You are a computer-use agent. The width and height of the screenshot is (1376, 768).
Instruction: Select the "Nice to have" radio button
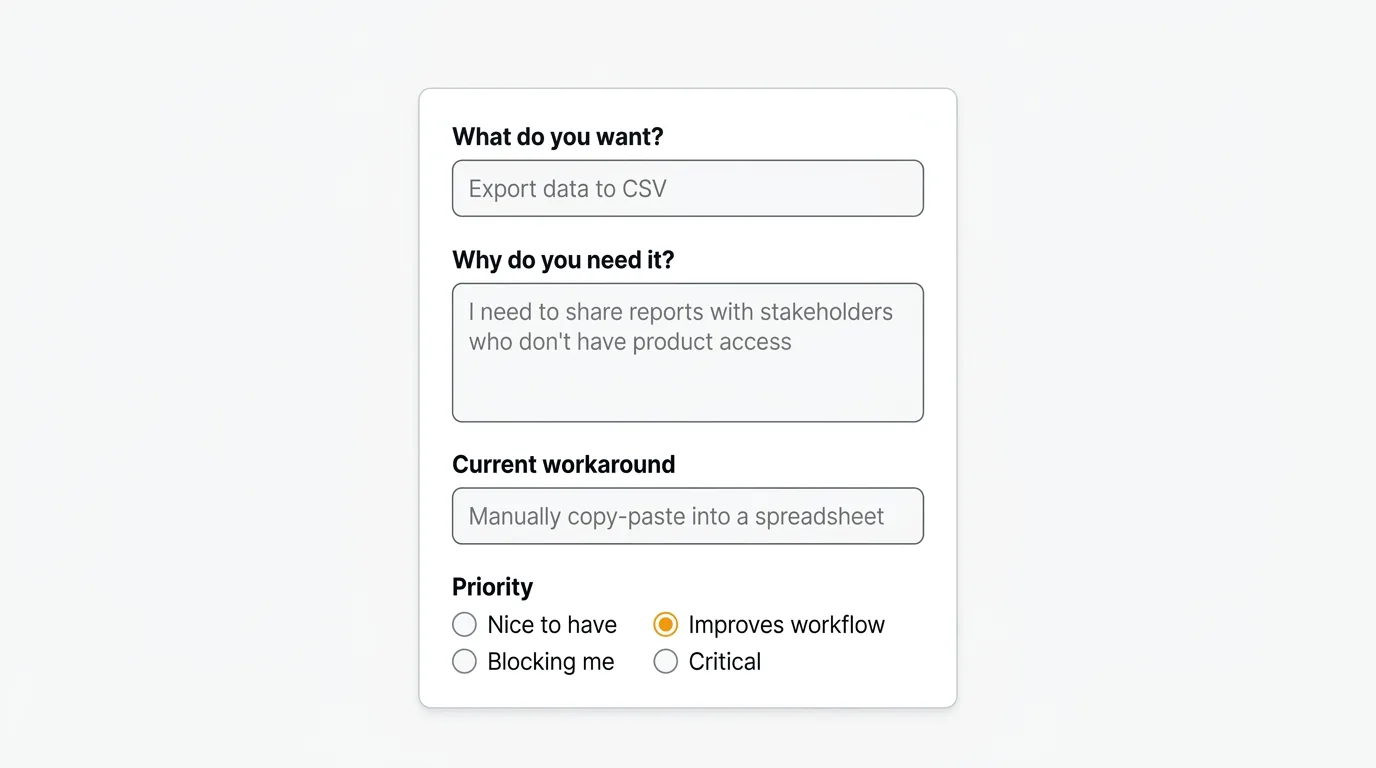(464, 625)
